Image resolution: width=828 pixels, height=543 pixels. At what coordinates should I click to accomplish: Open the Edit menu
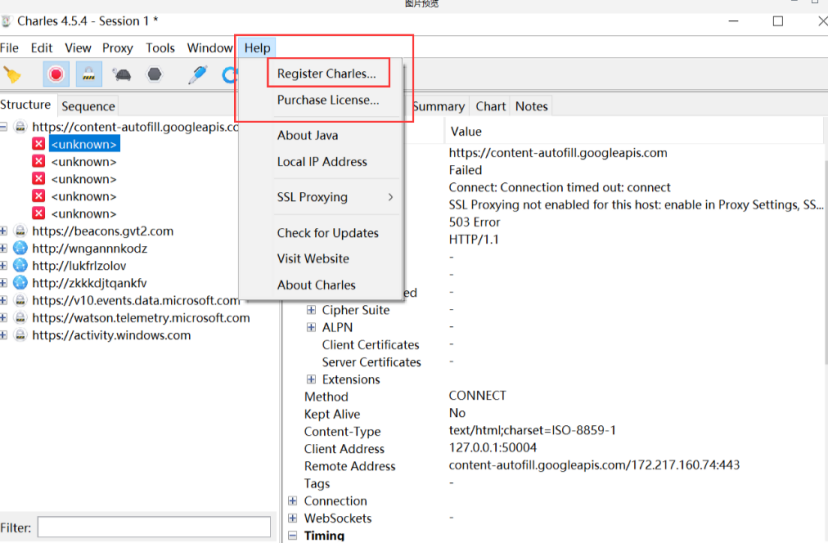click(41, 48)
